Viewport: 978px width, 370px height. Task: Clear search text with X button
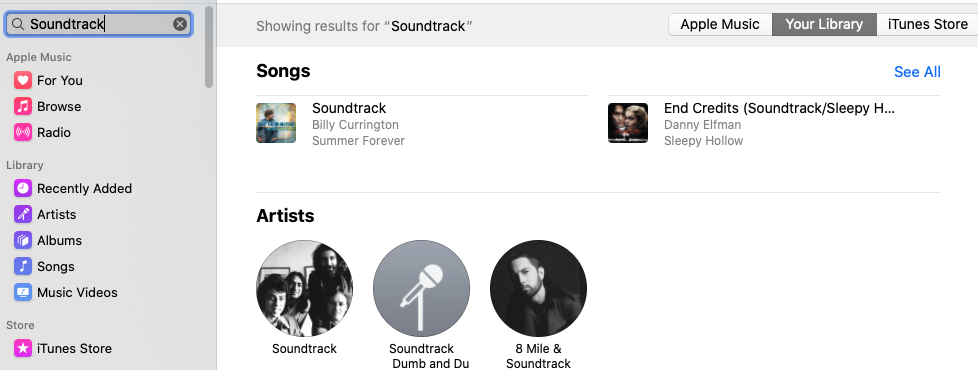(x=180, y=24)
